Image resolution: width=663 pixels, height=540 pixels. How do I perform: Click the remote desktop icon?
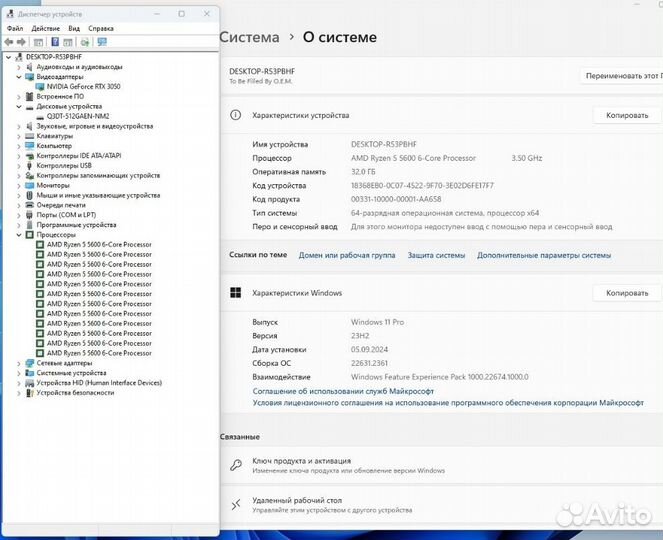(236, 504)
